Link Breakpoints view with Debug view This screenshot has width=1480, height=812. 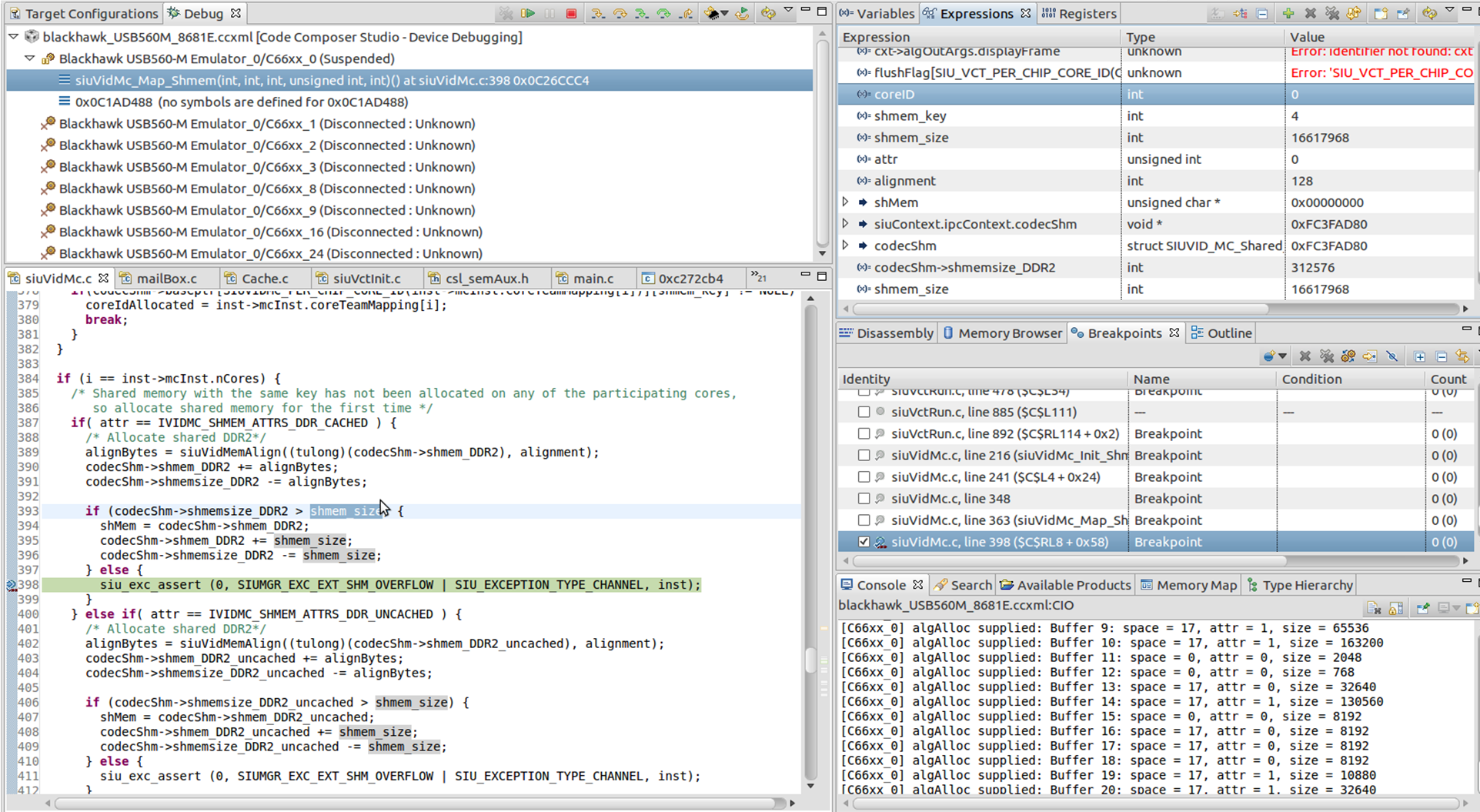tap(1463, 356)
